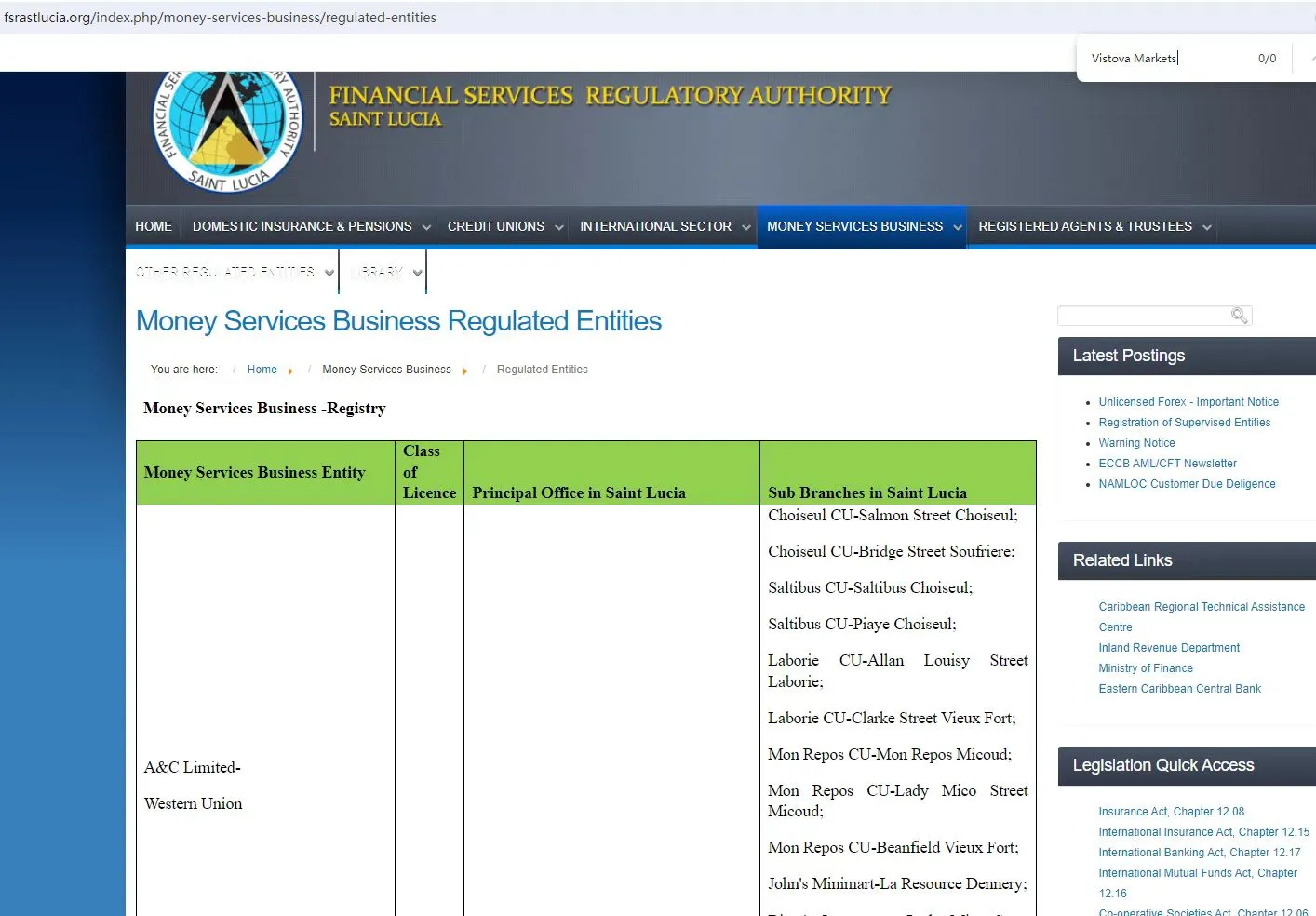Open International Mutual Funds Act link

click(1198, 883)
